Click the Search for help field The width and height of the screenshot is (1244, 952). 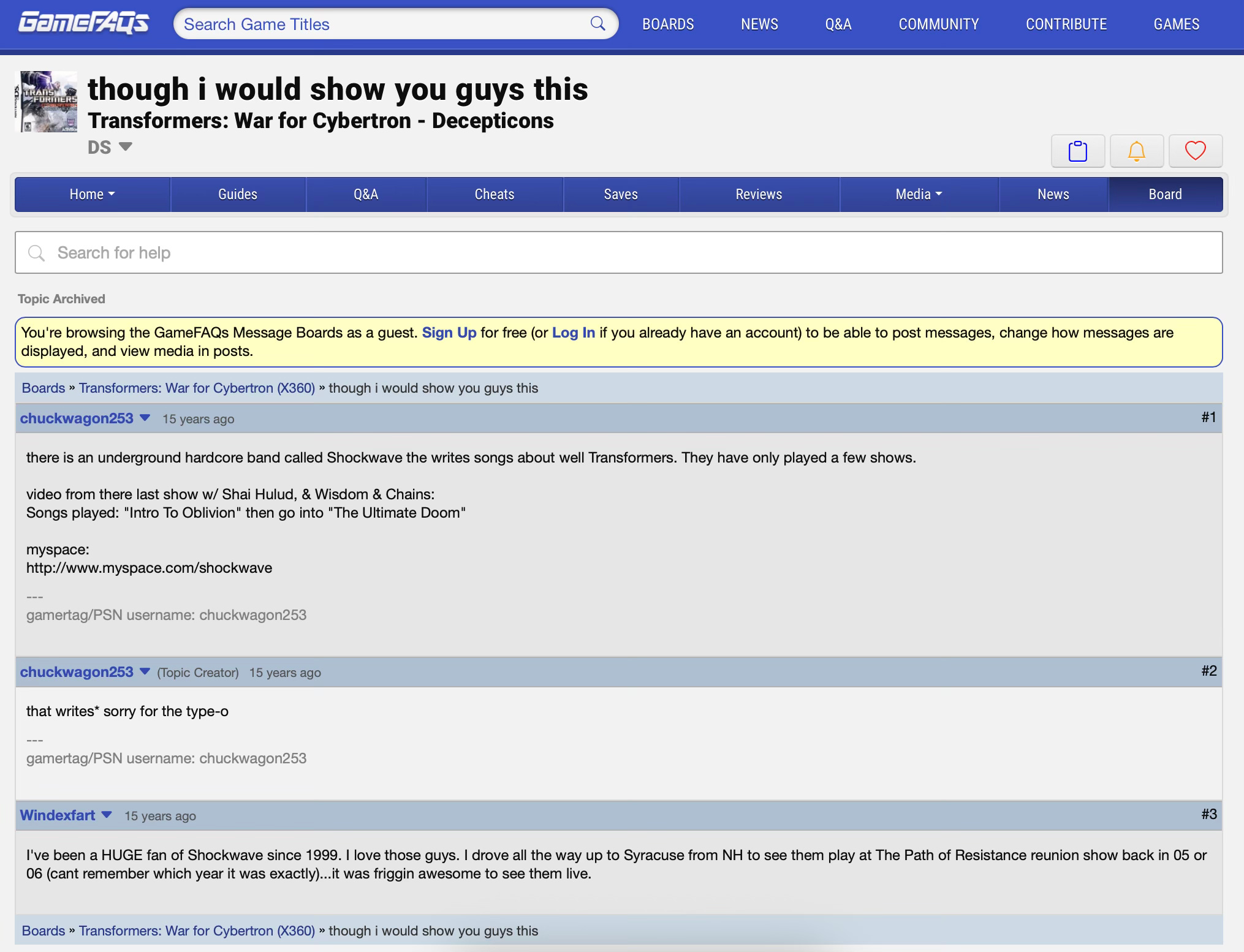pyautogui.click(x=619, y=252)
